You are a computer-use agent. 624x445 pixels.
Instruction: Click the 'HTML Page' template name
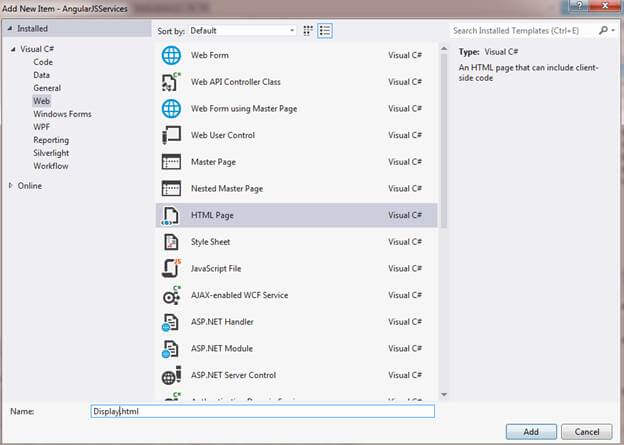(212, 215)
